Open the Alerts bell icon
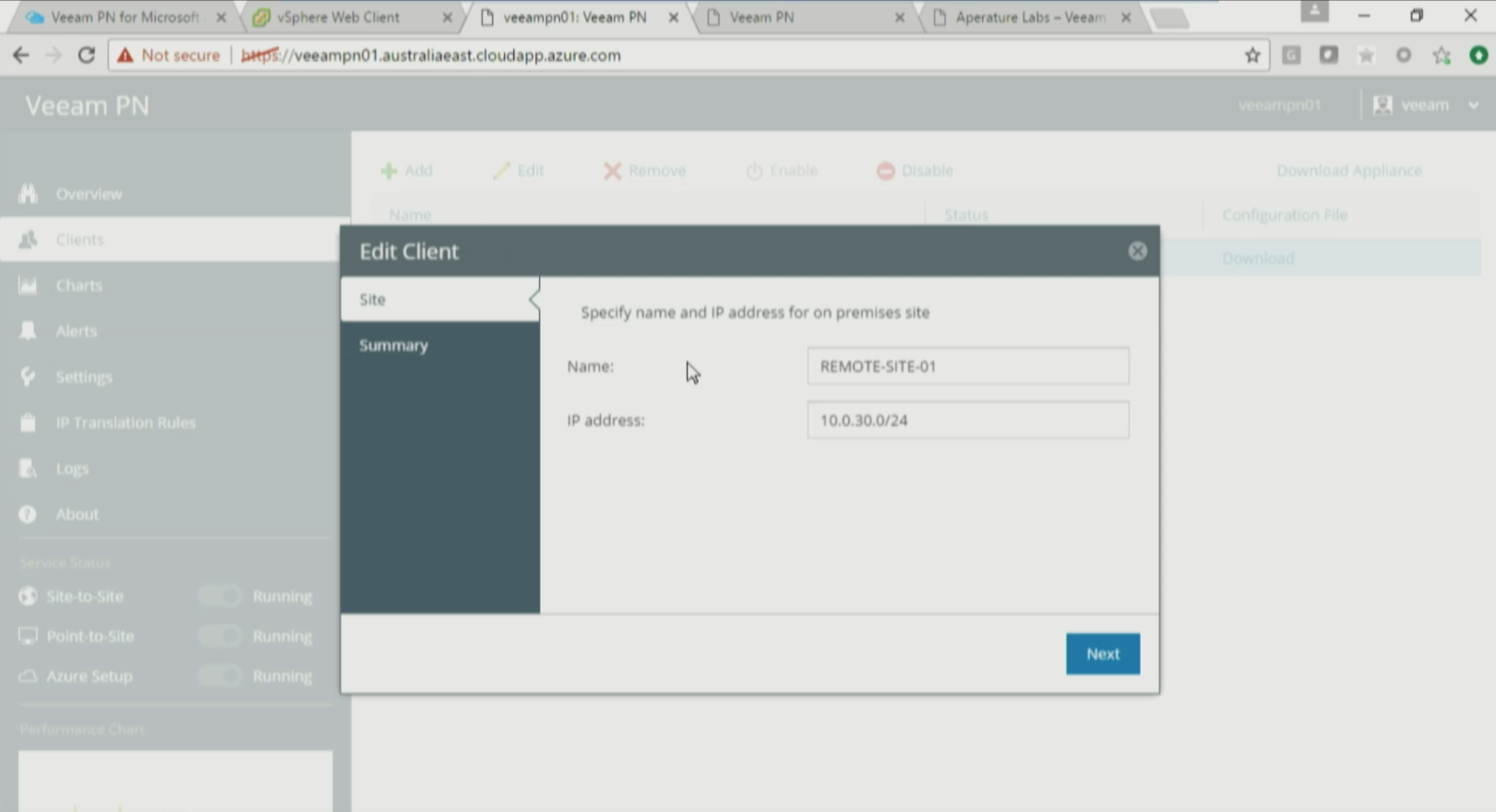1496x812 pixels. point(29,330)
